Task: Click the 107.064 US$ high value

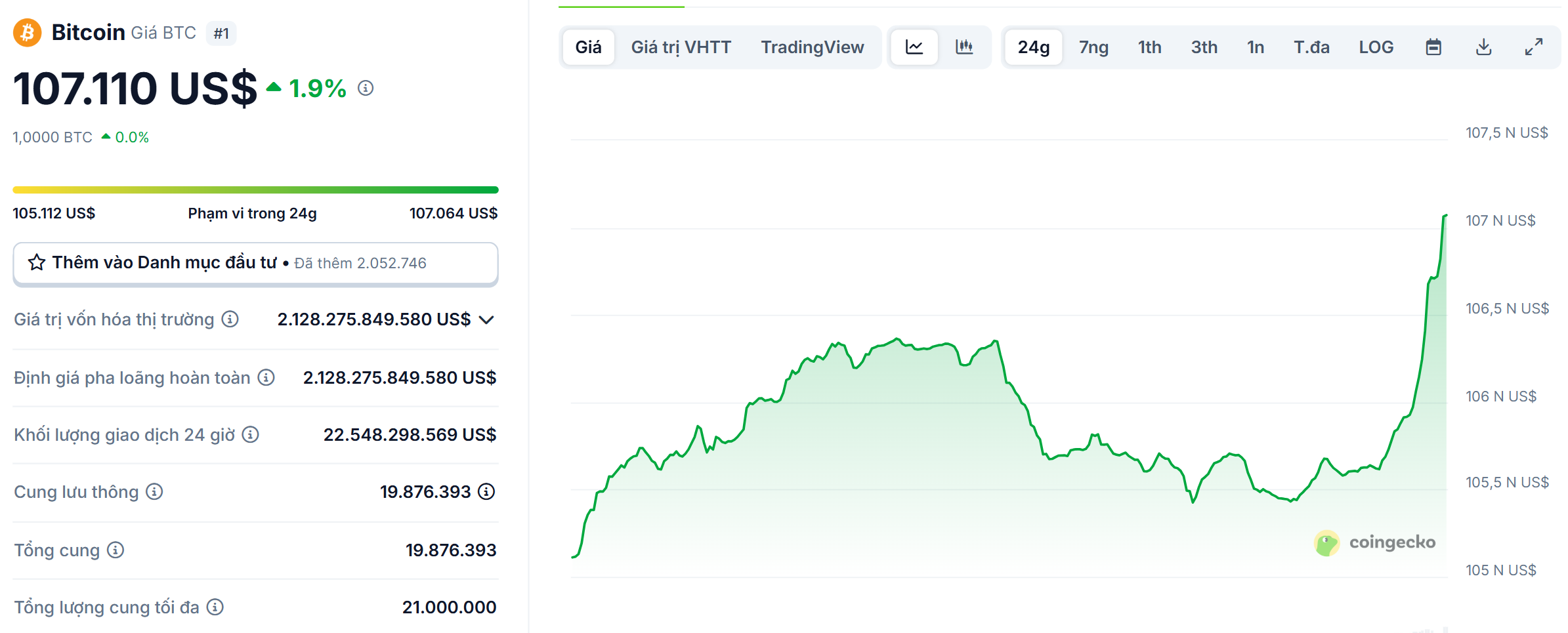Action: (454, 213)
